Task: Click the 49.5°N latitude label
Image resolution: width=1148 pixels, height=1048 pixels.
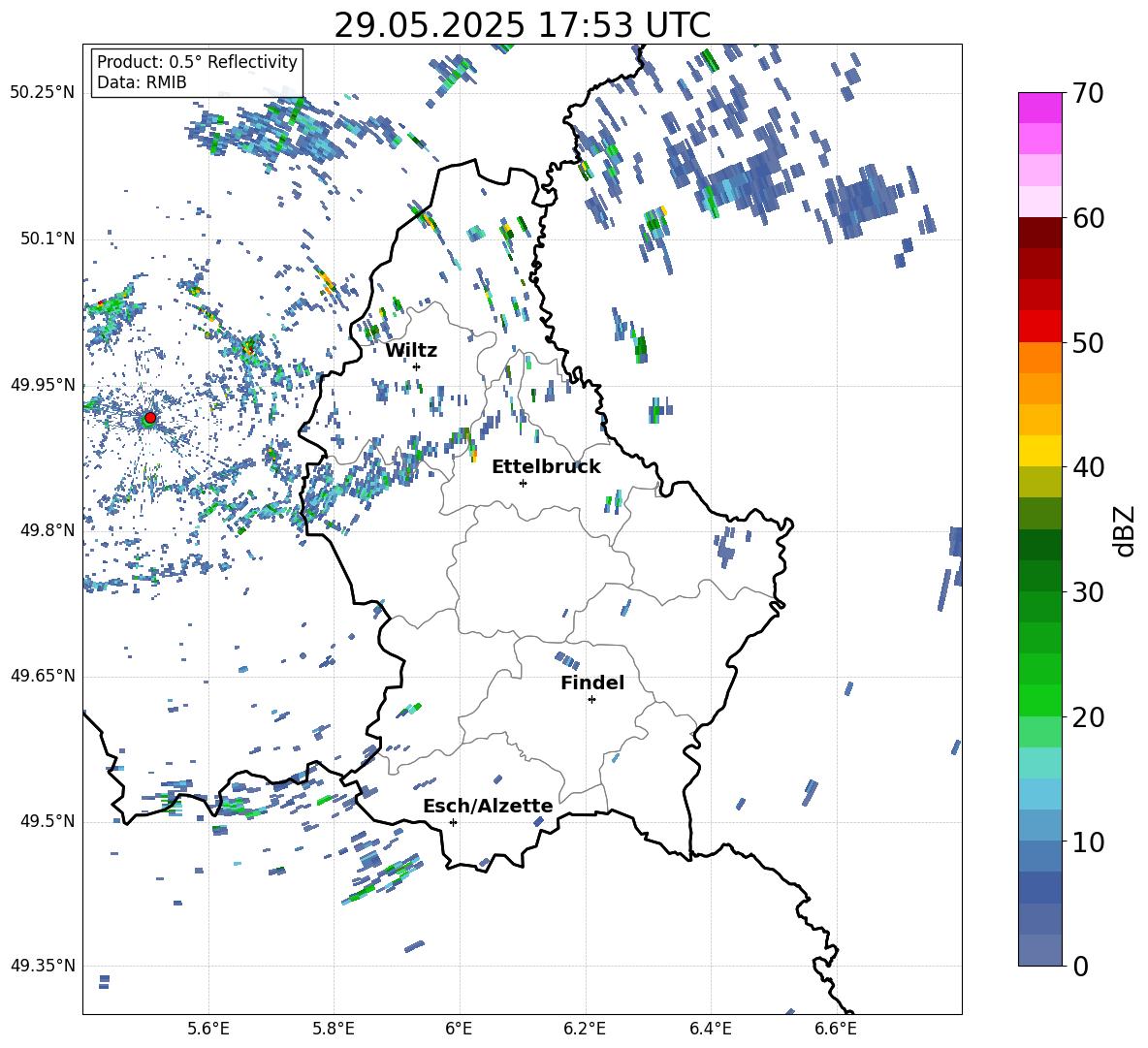Action: click(x=48, y=821)
